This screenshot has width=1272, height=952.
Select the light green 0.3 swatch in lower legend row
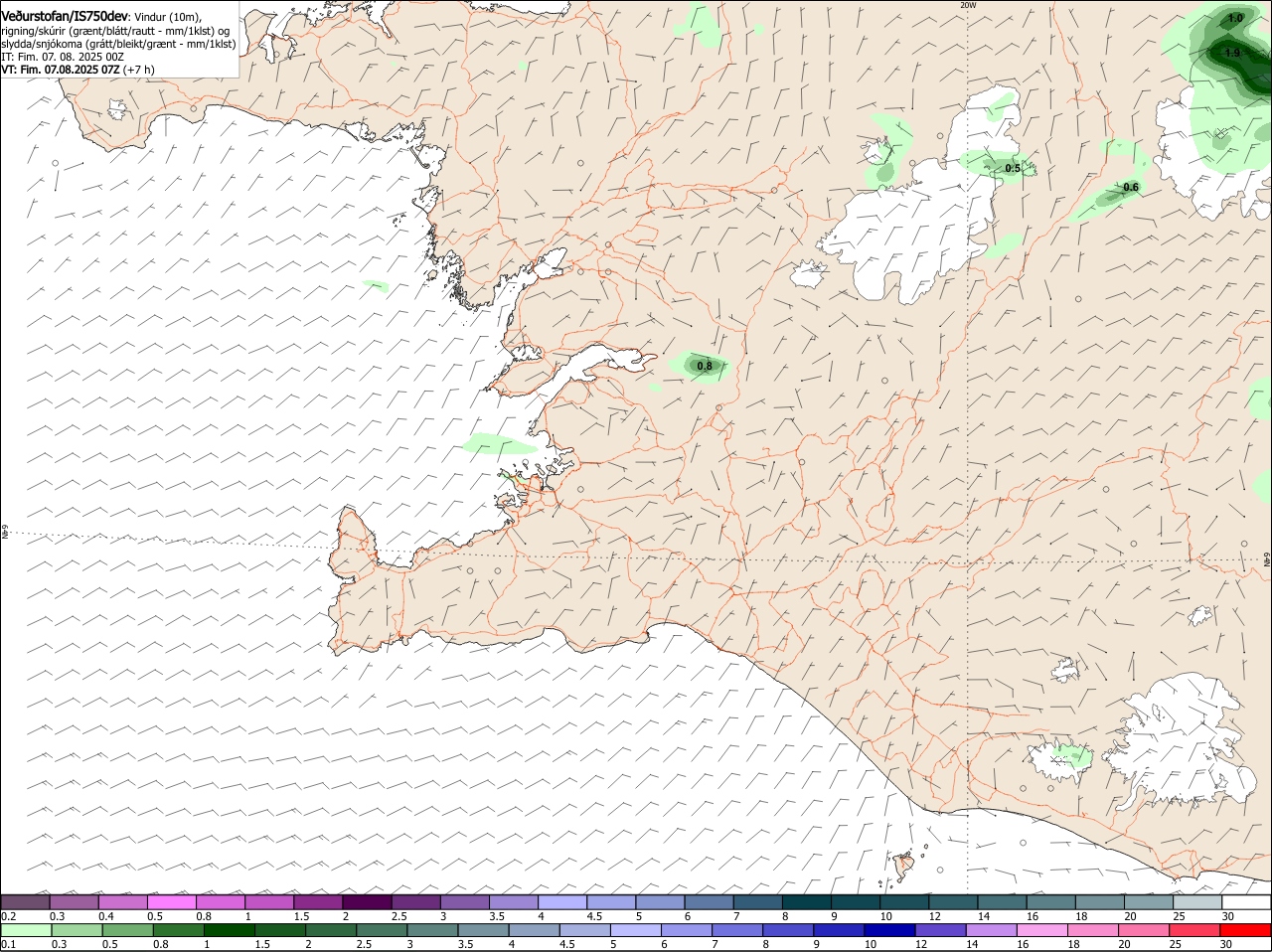click(77, 930)
